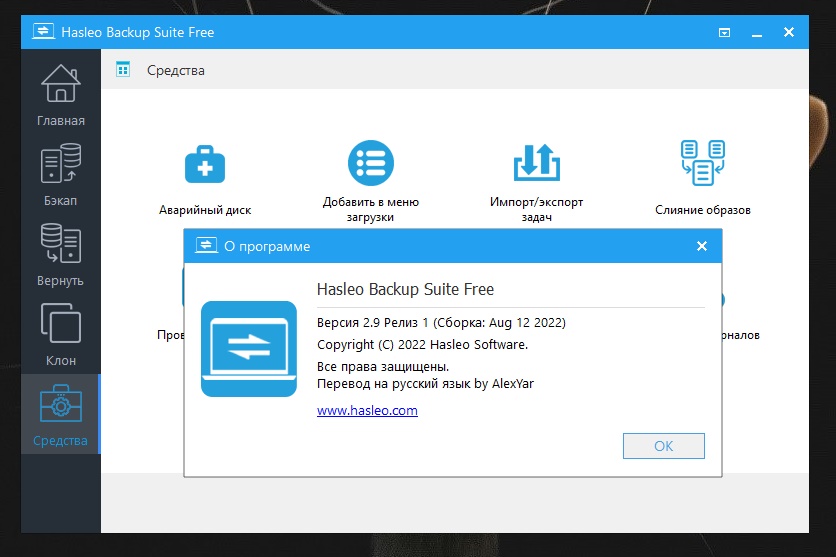This screenshot has width=836, height=557.
Task: Close the Hasleo Backup Suite Free window
Action: (789, 32)
